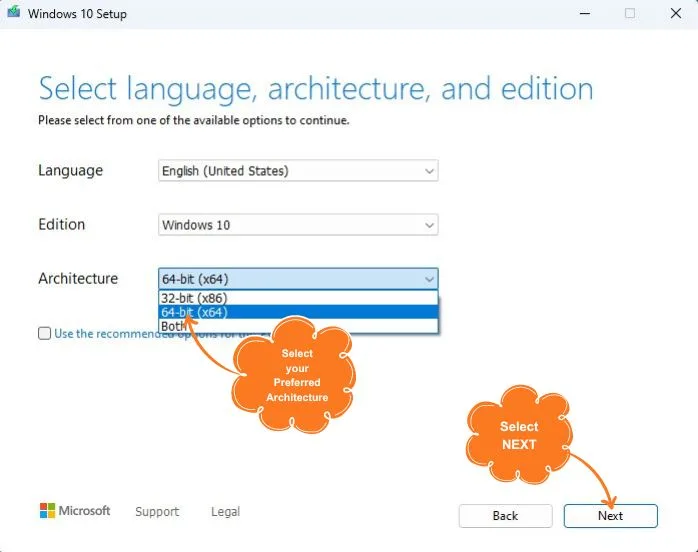Toggle the recommended options checkbox
698x552 pixels.
45,333
